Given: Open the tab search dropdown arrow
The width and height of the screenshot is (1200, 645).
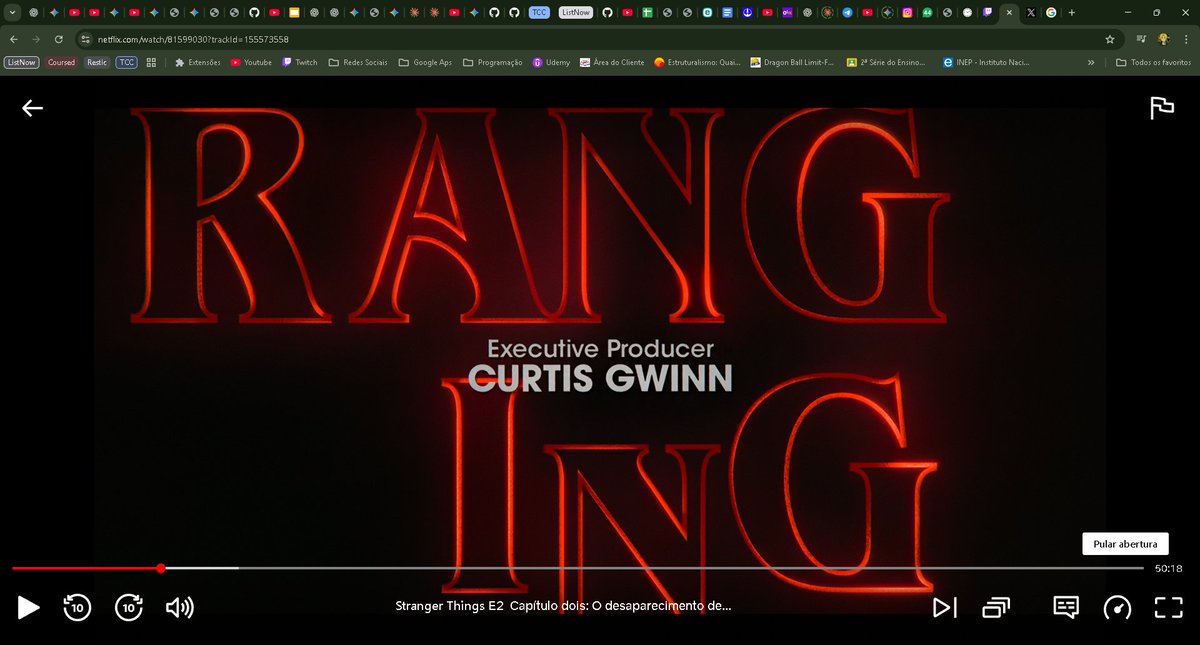Looking at the screenshot, I should (x=12, y=12).
